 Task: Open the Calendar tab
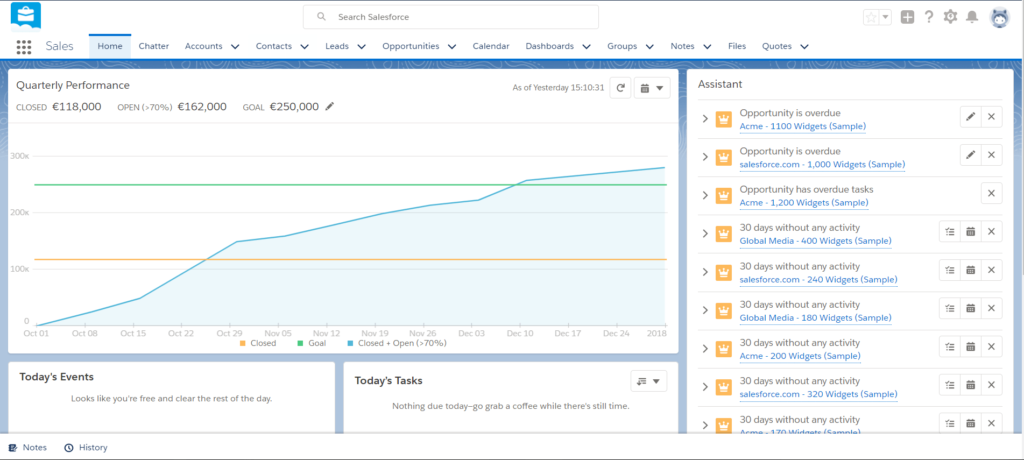click(x=491, y=46)
